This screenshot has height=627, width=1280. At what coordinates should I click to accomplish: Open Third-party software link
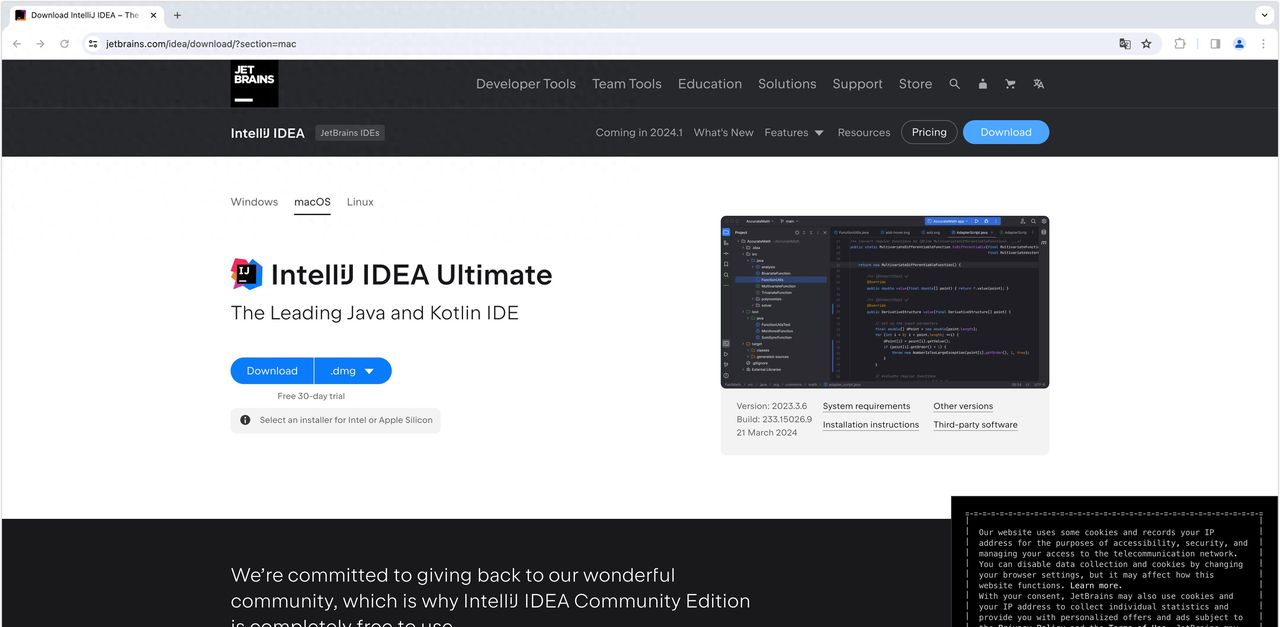[975, 425]
